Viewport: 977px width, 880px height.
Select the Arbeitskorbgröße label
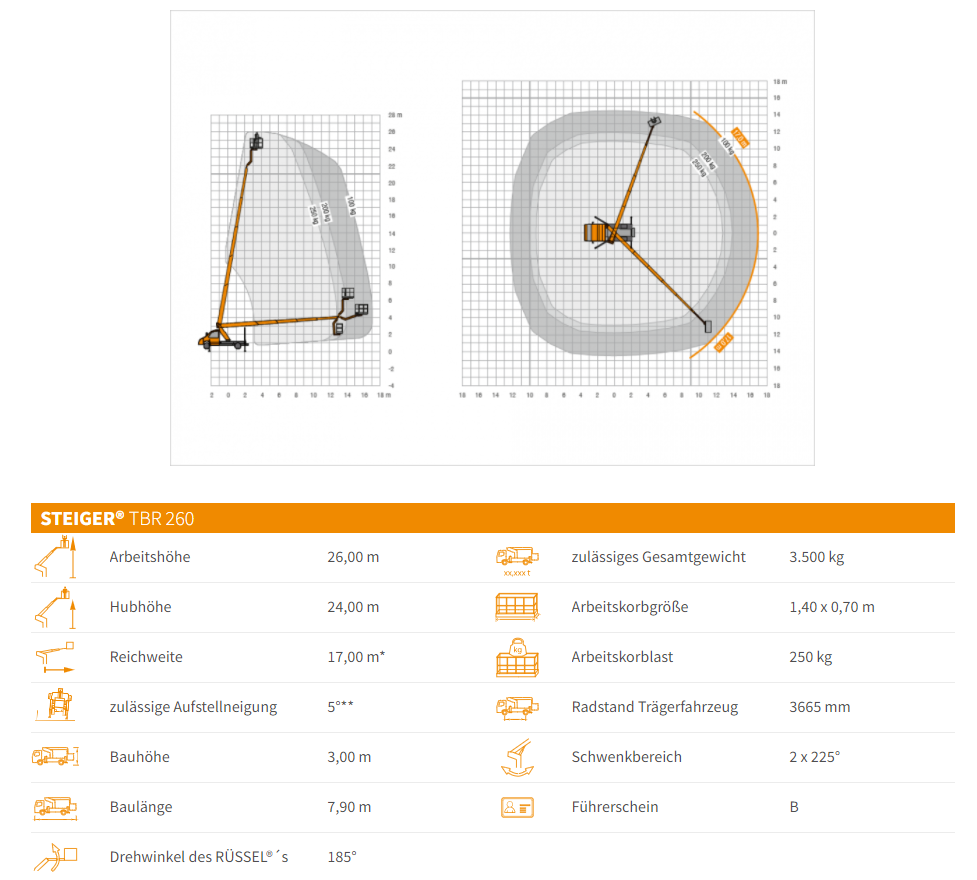(x=630, y=607)
